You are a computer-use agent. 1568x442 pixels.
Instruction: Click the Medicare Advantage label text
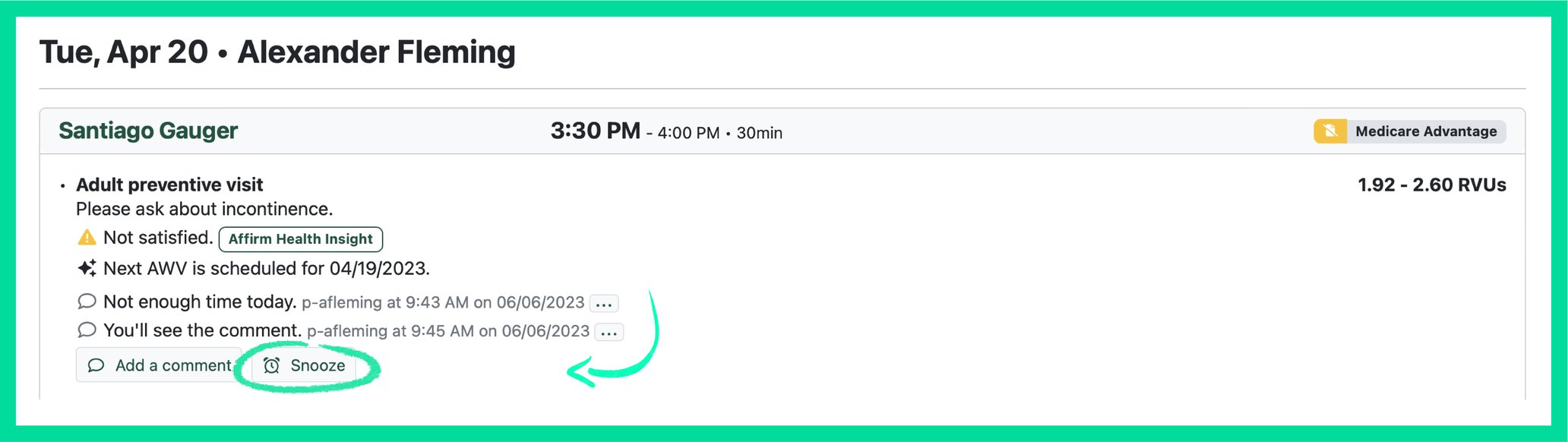click(1426, 131)
